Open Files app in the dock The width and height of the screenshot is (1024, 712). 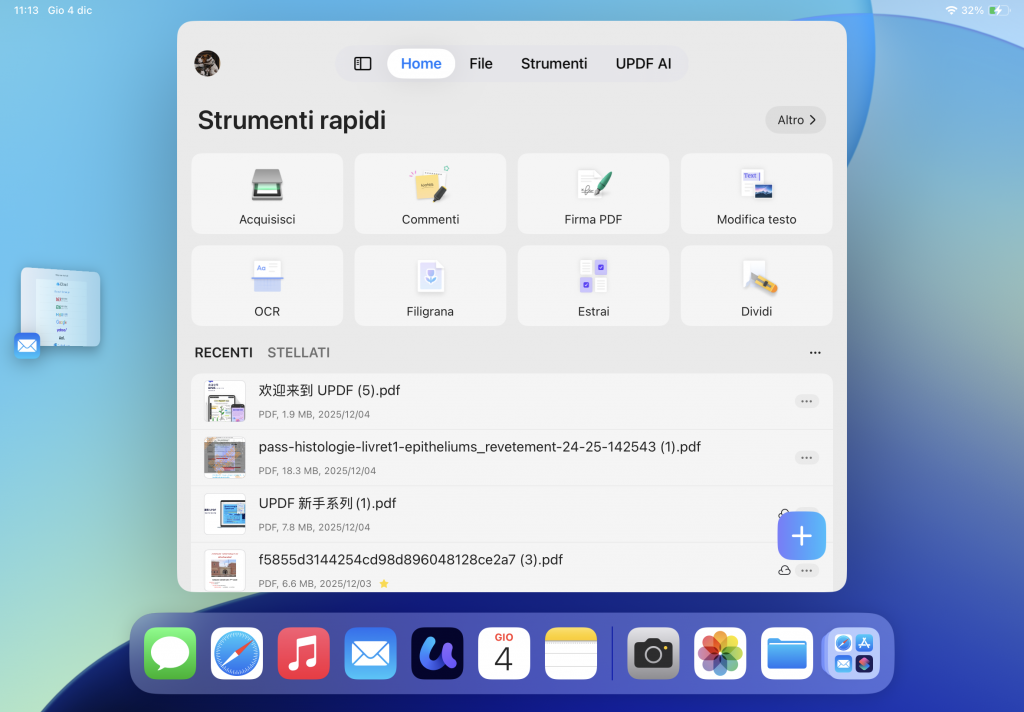click(787, 653)
